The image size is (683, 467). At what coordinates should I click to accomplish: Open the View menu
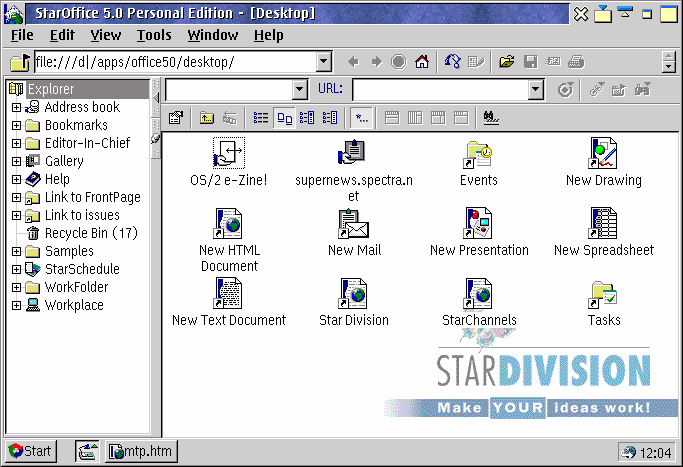tap(105, 35)
